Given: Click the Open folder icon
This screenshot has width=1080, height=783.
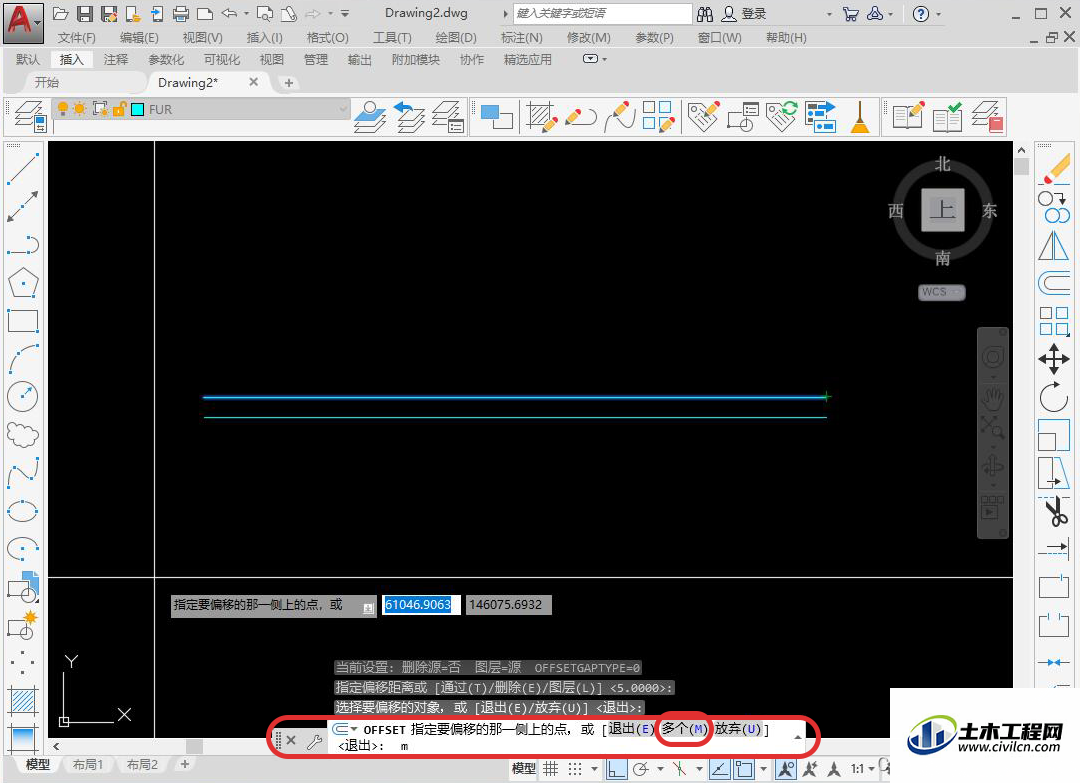Looking at the screenshot, I should point(61,13).
